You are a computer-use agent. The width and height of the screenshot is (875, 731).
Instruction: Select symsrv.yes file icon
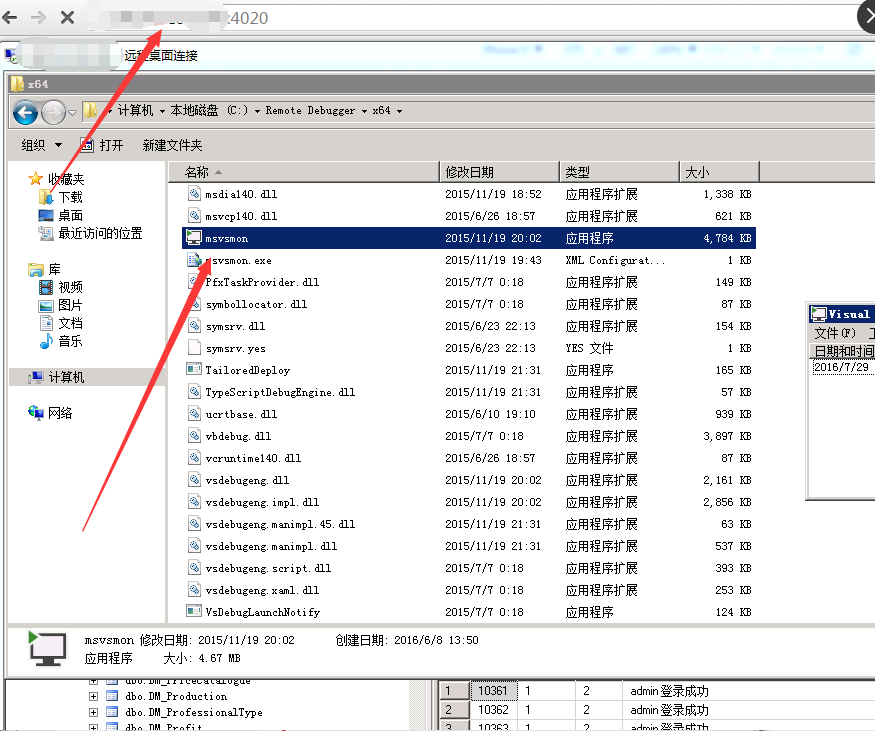[x=194, y=348]
